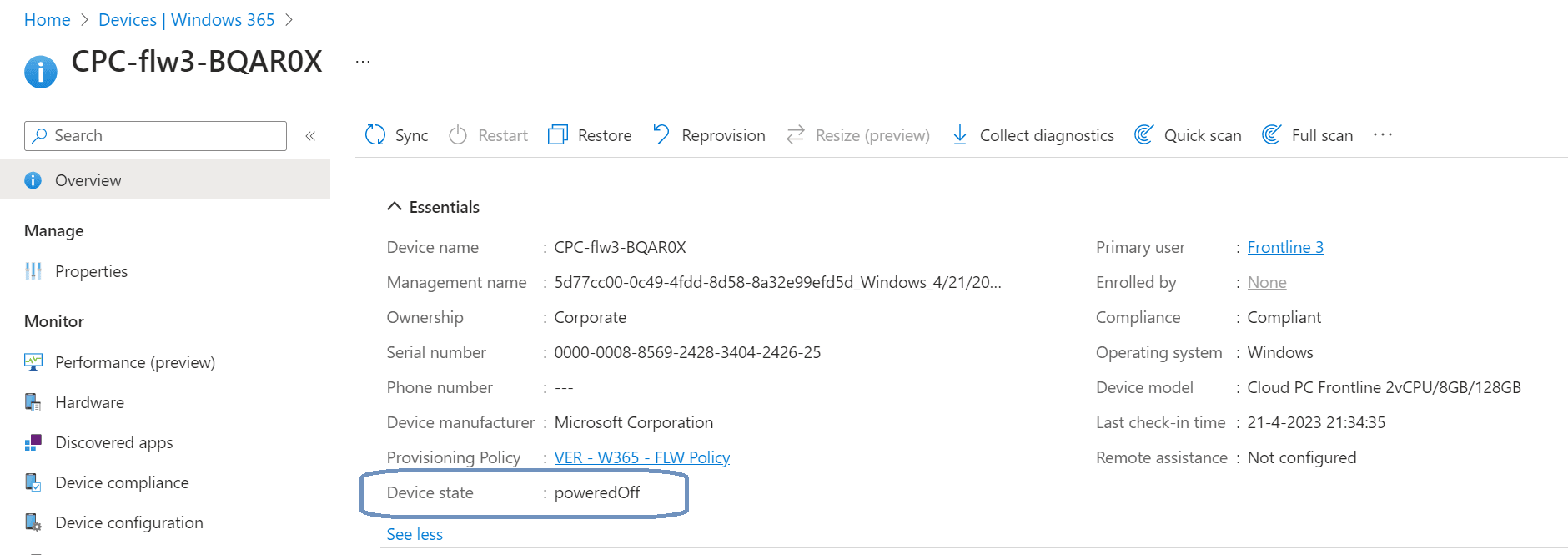Navigate to Devices | Windows 365 breadcrumb

(x=186, y=20)
